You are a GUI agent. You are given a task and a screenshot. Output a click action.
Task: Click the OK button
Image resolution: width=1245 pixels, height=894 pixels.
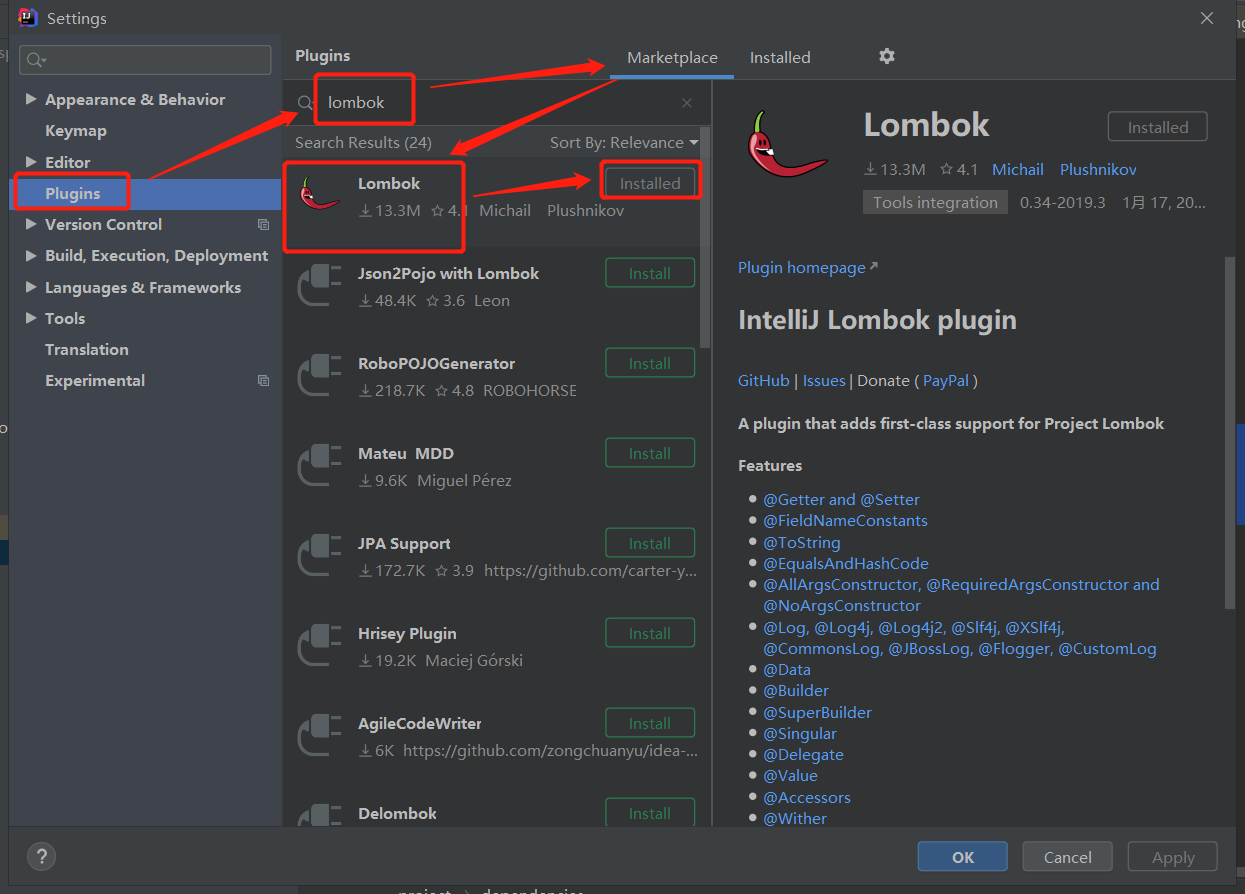tap(962, 857)
